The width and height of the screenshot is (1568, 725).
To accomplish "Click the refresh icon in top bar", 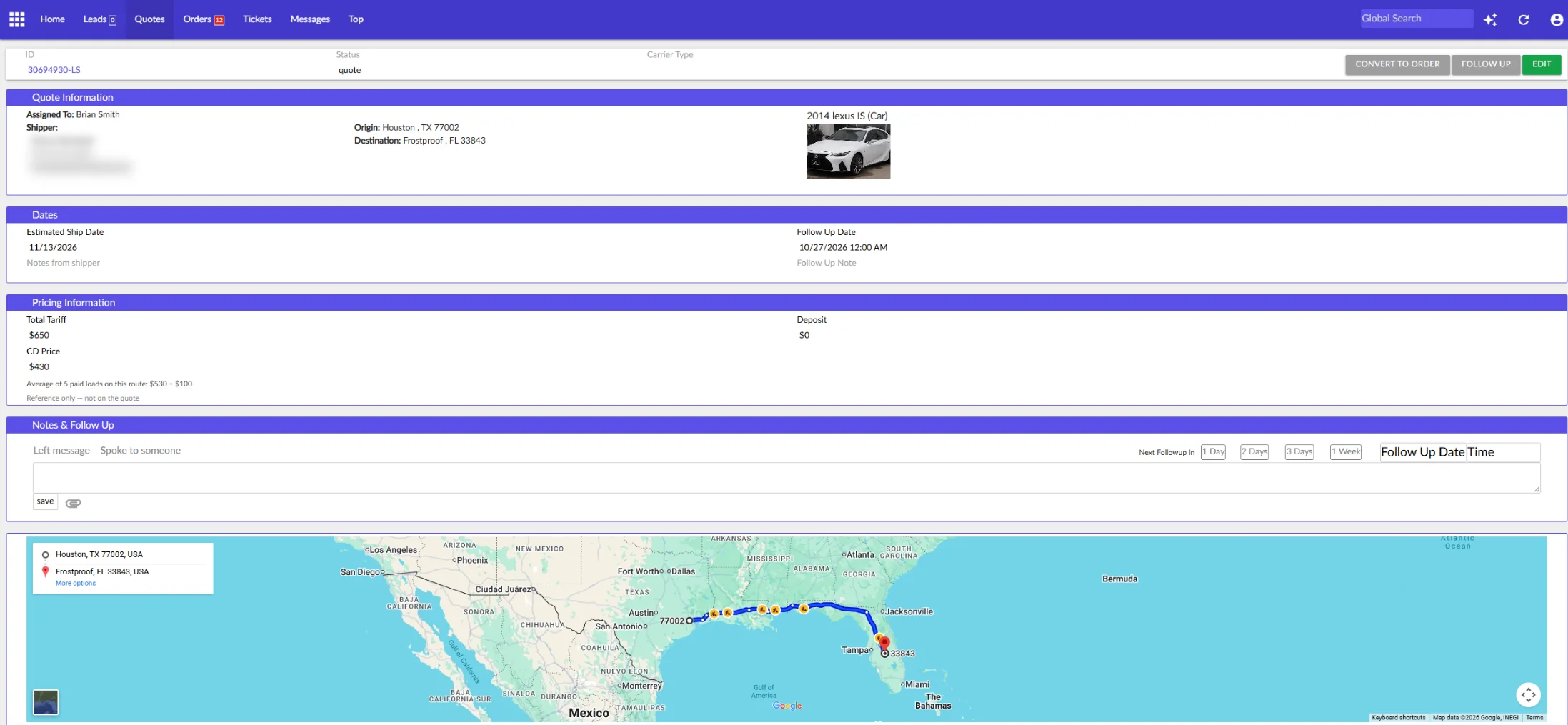I will point(1523,19).
